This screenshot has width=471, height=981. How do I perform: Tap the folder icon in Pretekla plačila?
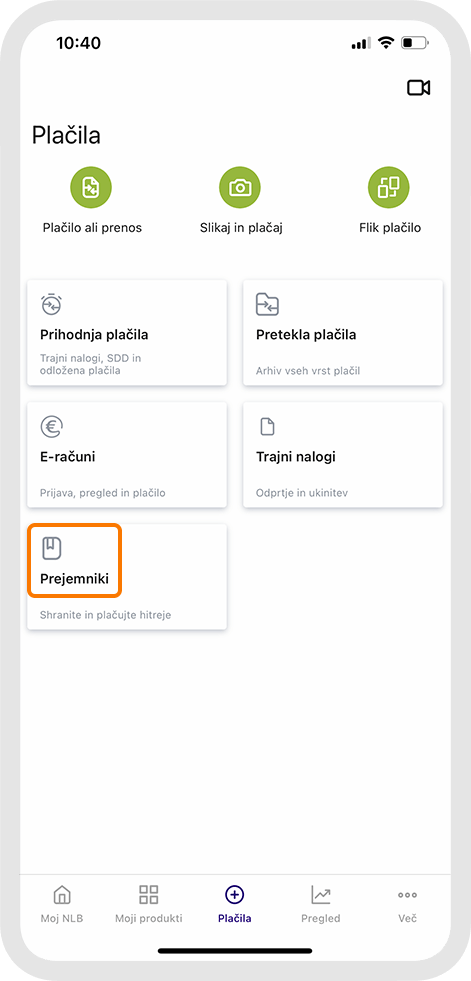coord(268,305)
